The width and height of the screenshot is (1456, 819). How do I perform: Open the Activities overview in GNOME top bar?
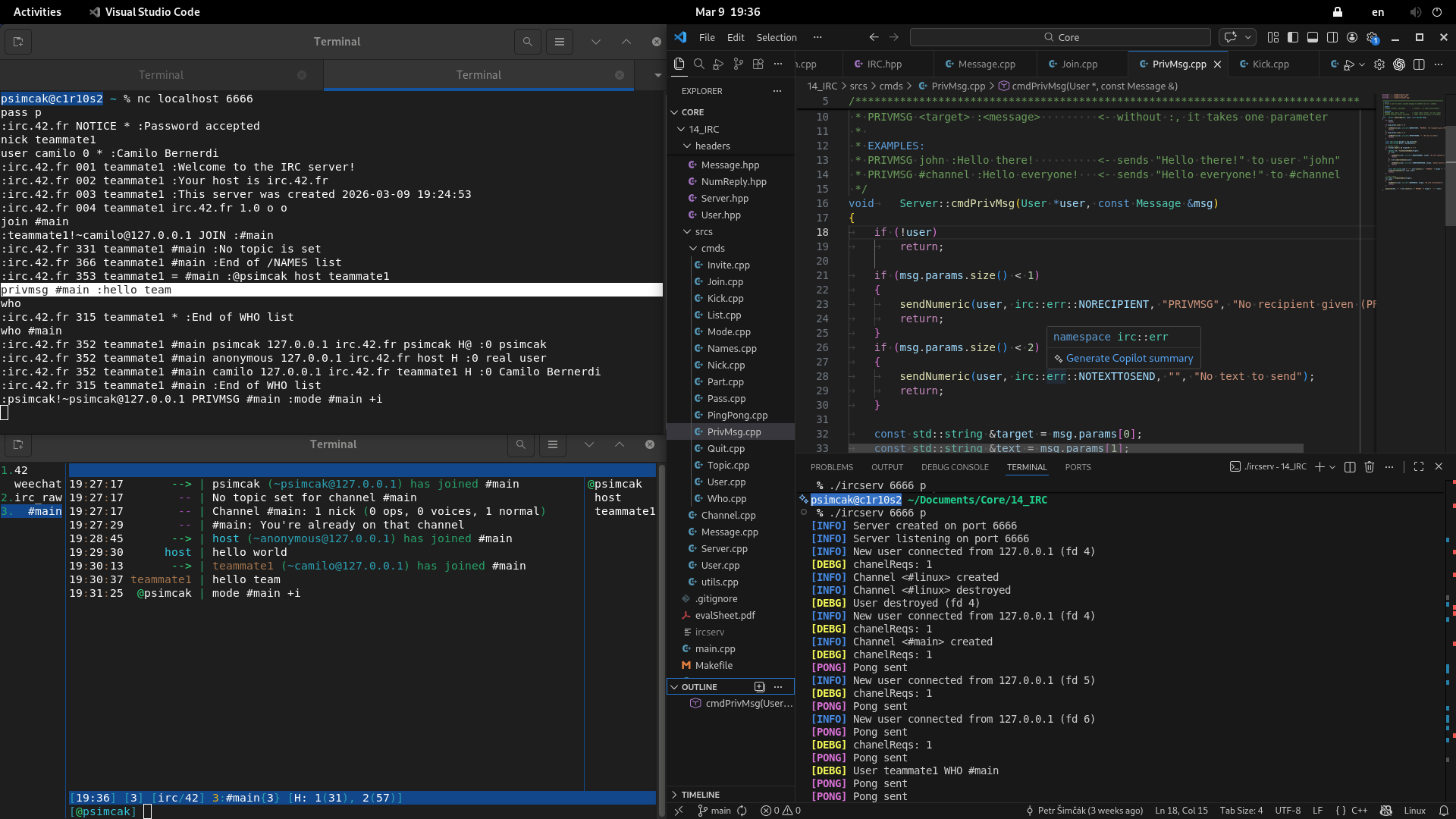(x=37, y=12)
